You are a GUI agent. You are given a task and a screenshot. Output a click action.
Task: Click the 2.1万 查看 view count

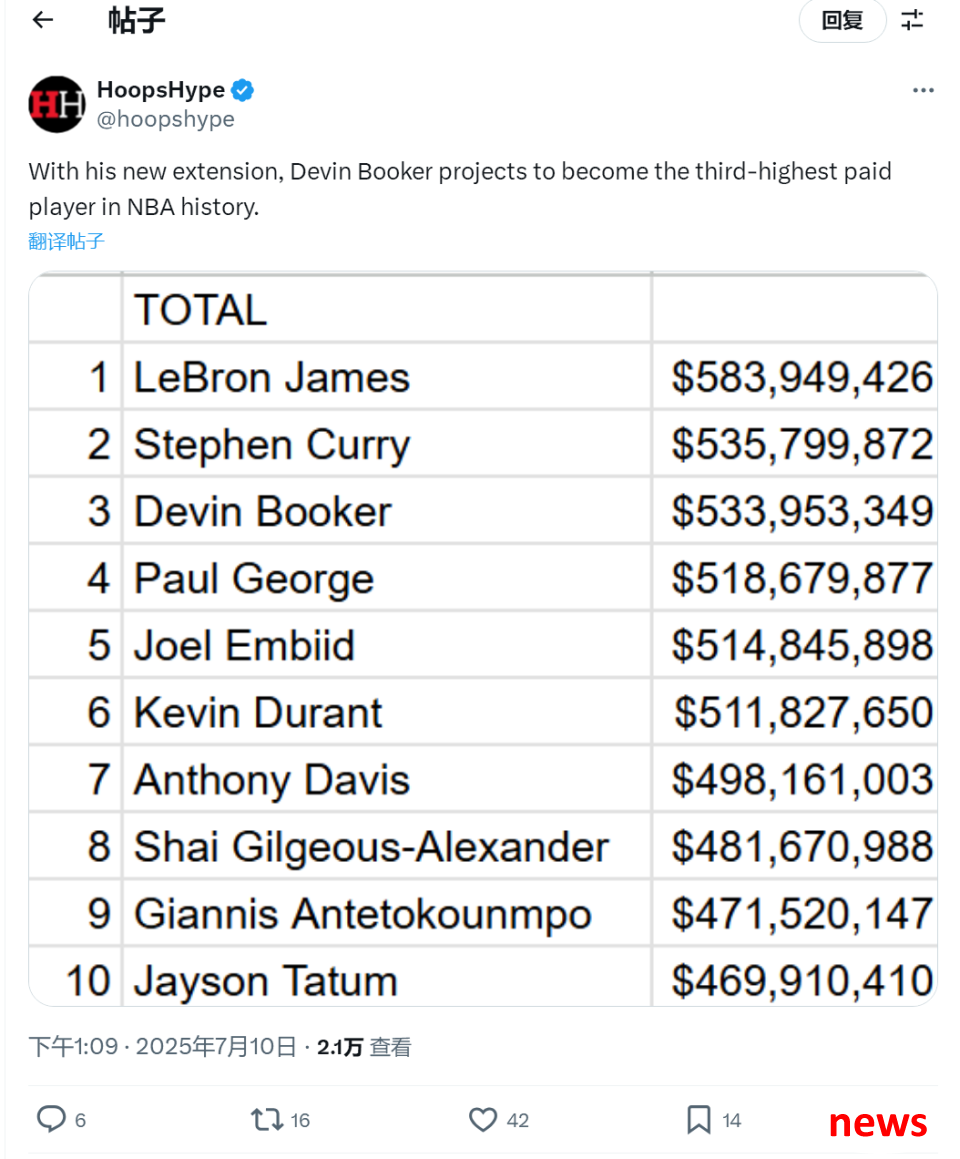point(364,1047)
